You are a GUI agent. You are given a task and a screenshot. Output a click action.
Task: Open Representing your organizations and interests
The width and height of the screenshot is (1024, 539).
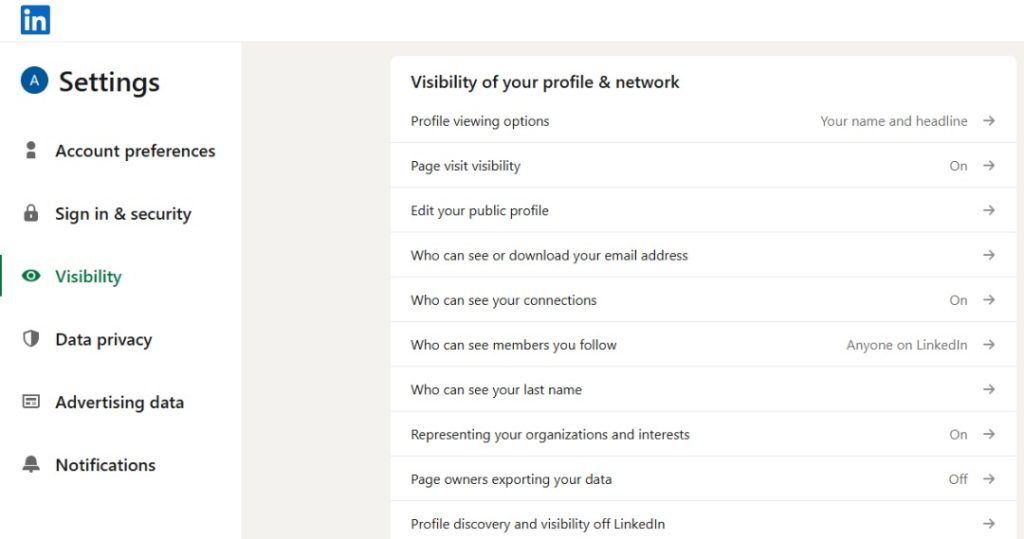550,434
